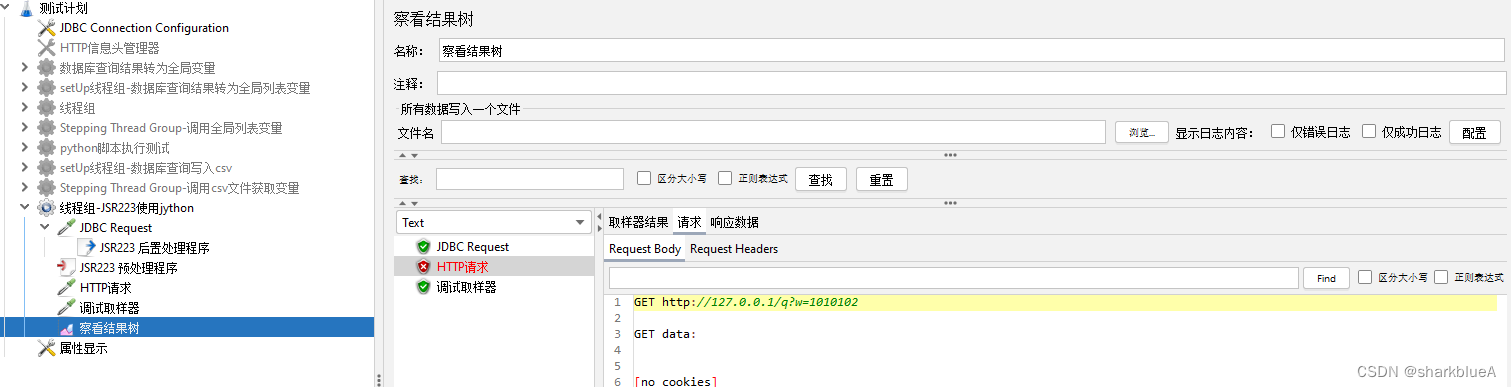The height and width of the screenshot is (387, 1511).
Task: Switch to the 响应数据 tab
Action: click(x=734, y=222)
